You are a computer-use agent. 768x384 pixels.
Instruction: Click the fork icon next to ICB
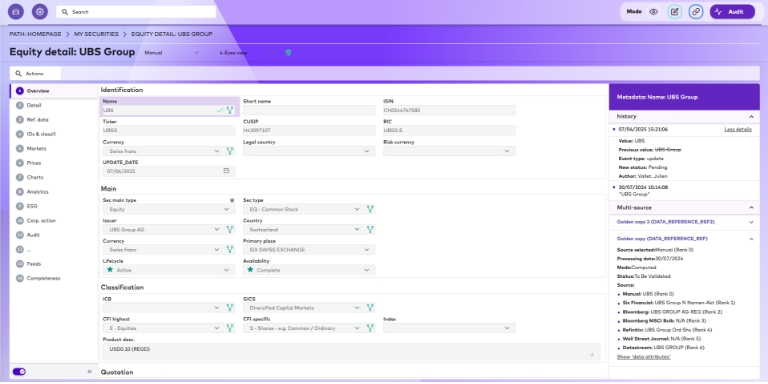[229, 308]
